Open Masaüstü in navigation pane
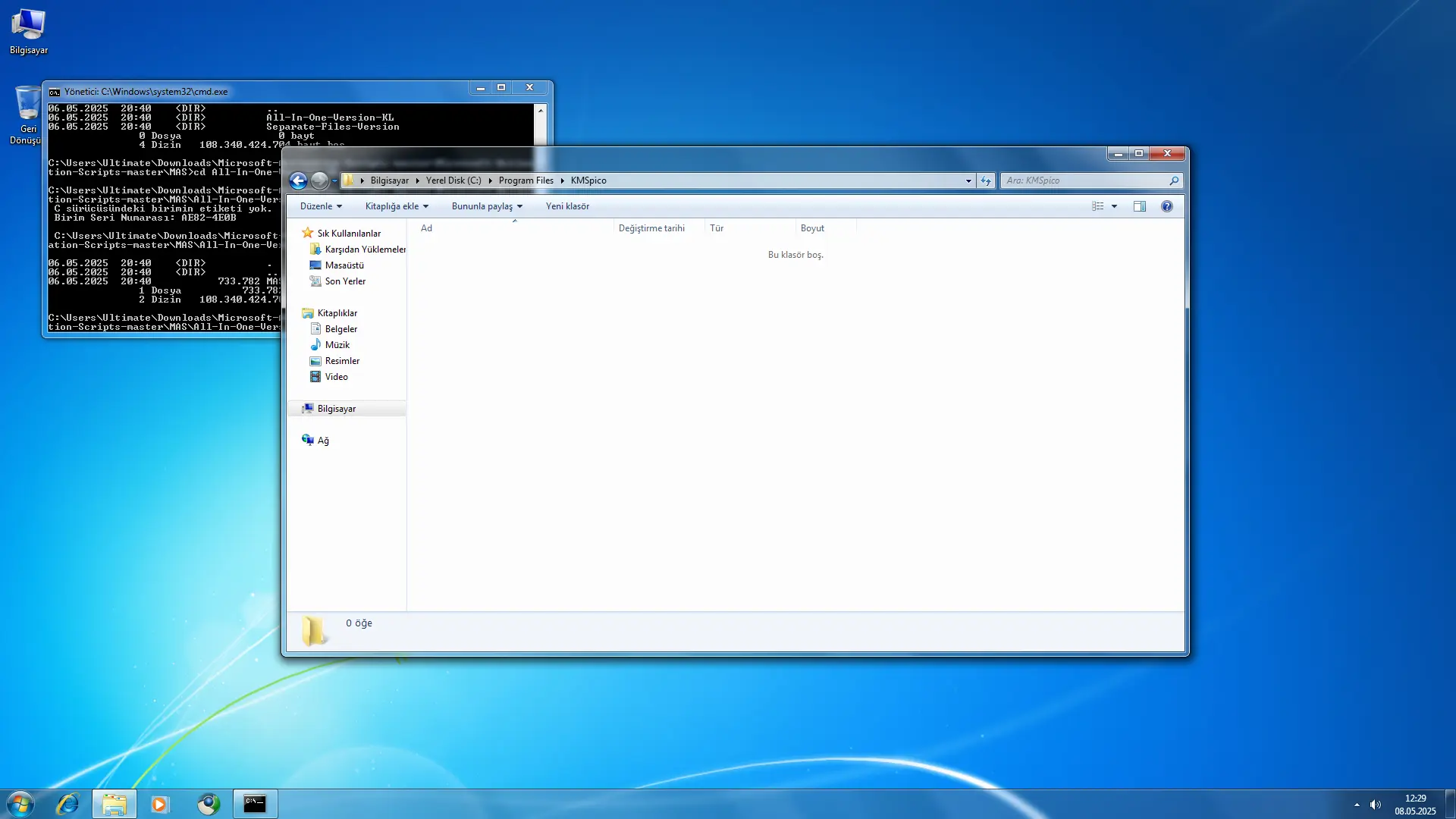Viewport: 1456px width, 819px height. (x=344, y=265)
